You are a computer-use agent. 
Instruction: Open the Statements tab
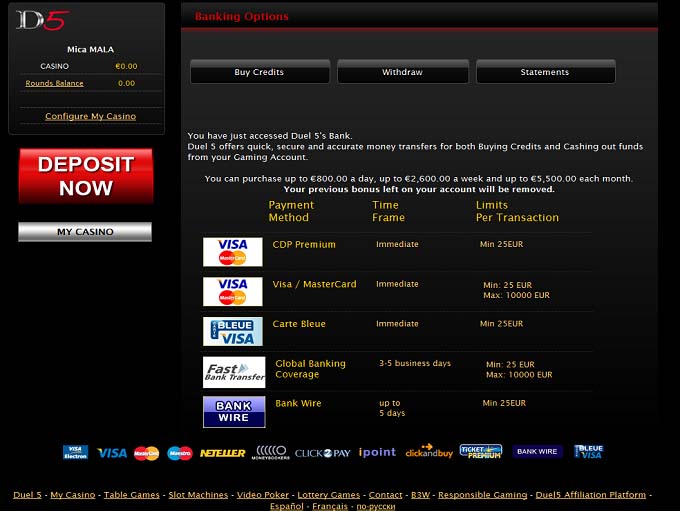545,72
